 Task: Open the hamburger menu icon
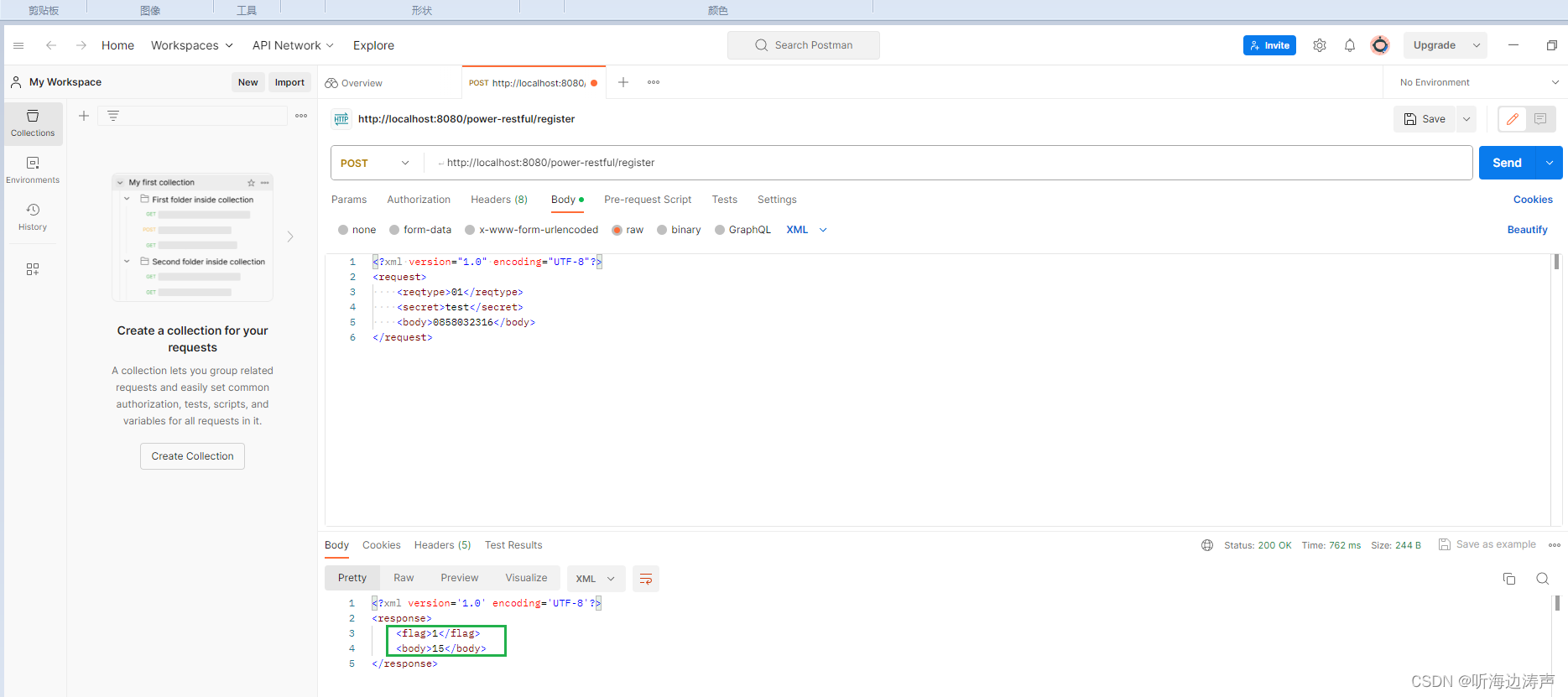tap(18, 45)
